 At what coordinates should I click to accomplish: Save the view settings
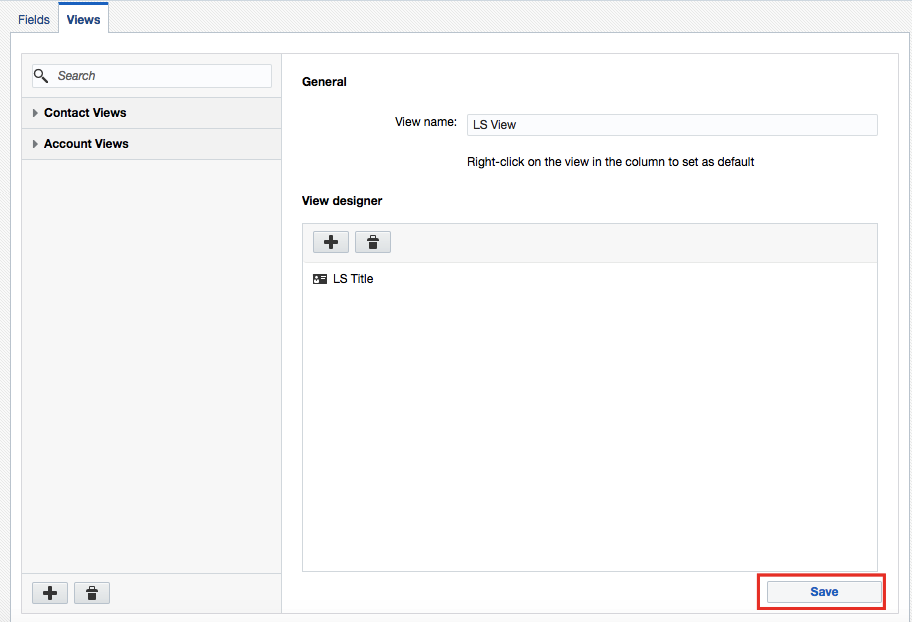824,592
